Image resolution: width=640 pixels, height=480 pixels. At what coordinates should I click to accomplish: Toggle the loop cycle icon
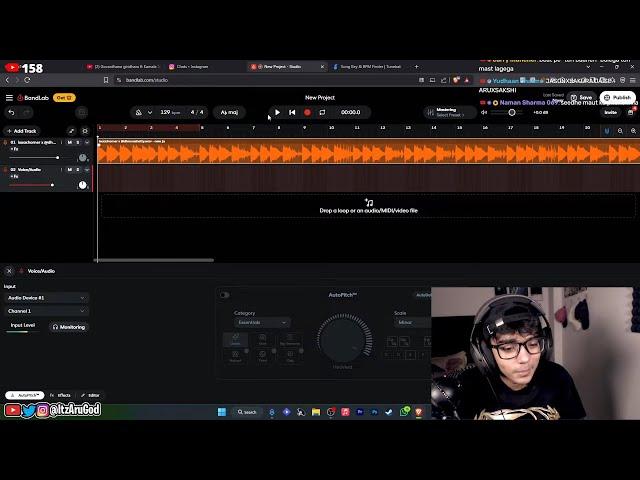coord(322,112)
